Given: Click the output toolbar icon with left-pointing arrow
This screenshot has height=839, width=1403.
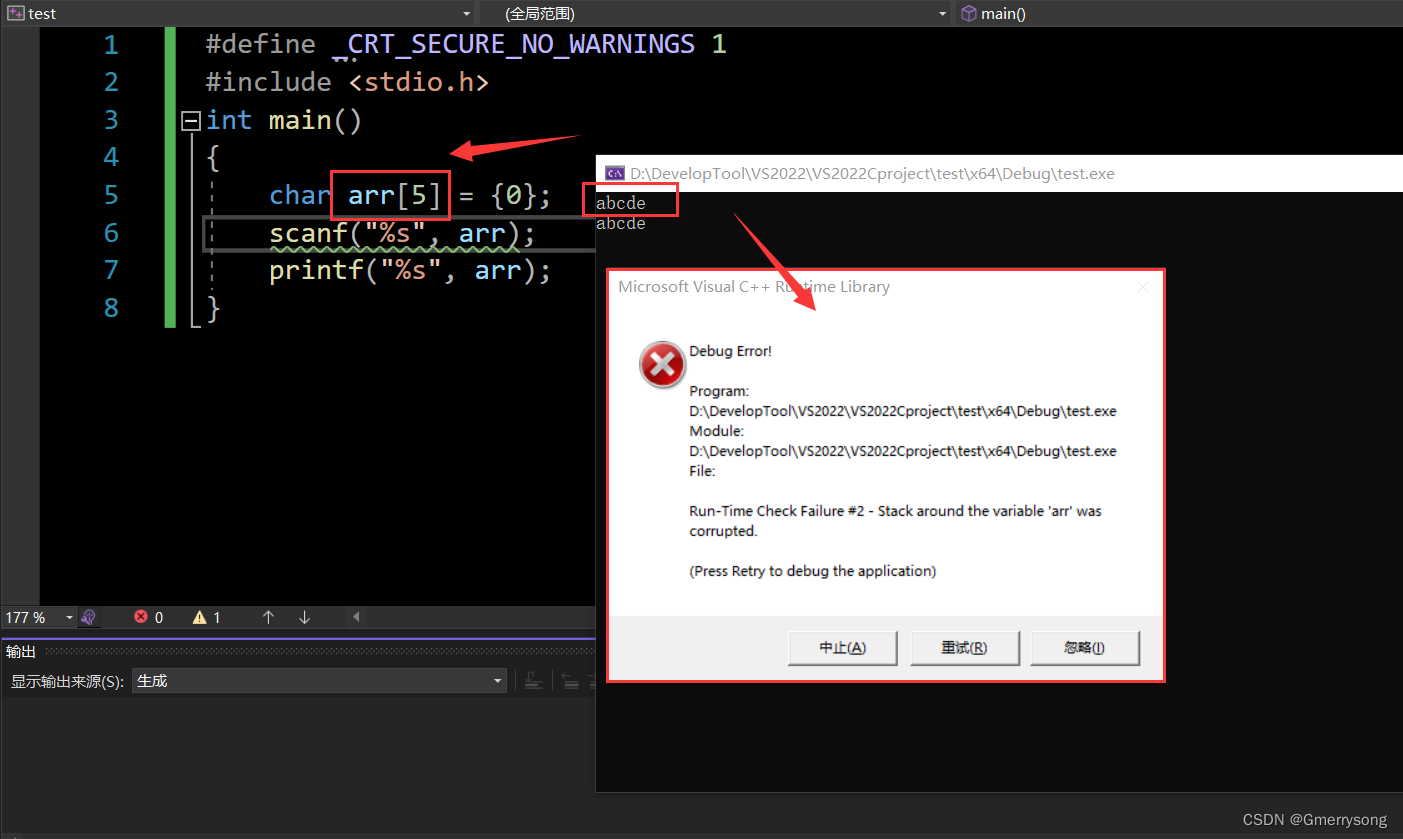Looking at the screenshot, I should [x=570, y=681].
